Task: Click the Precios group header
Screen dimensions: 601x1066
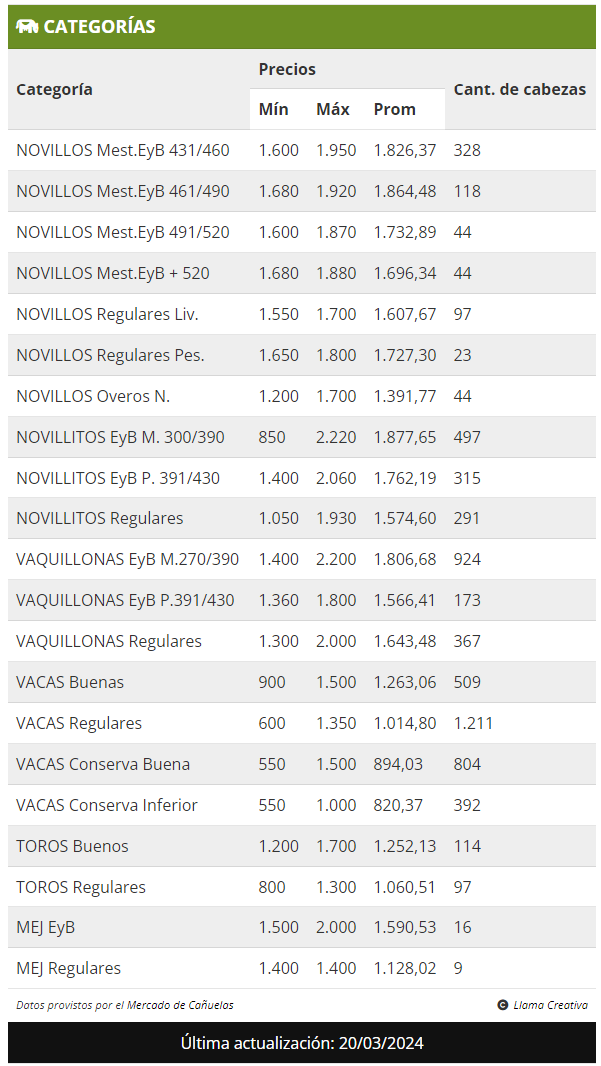Action: (x=287, y=69)
